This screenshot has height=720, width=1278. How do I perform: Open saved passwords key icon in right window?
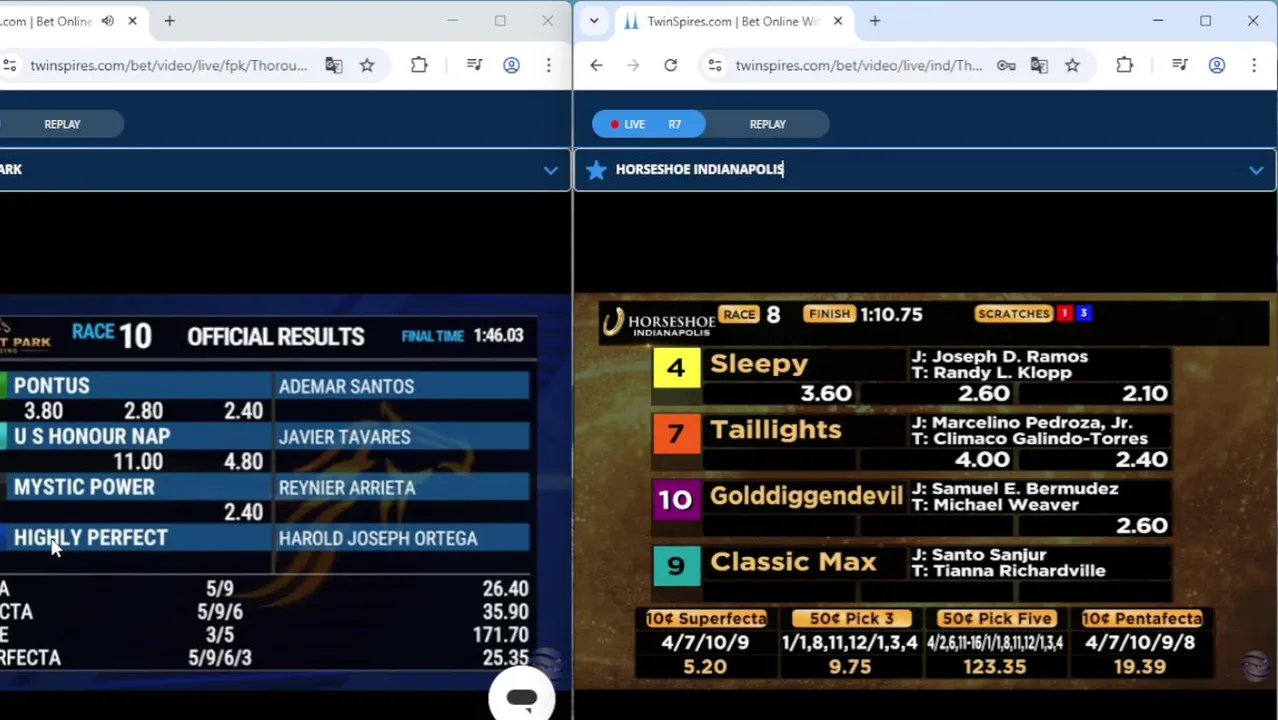pyautogui.click(x=1006, y=65)
